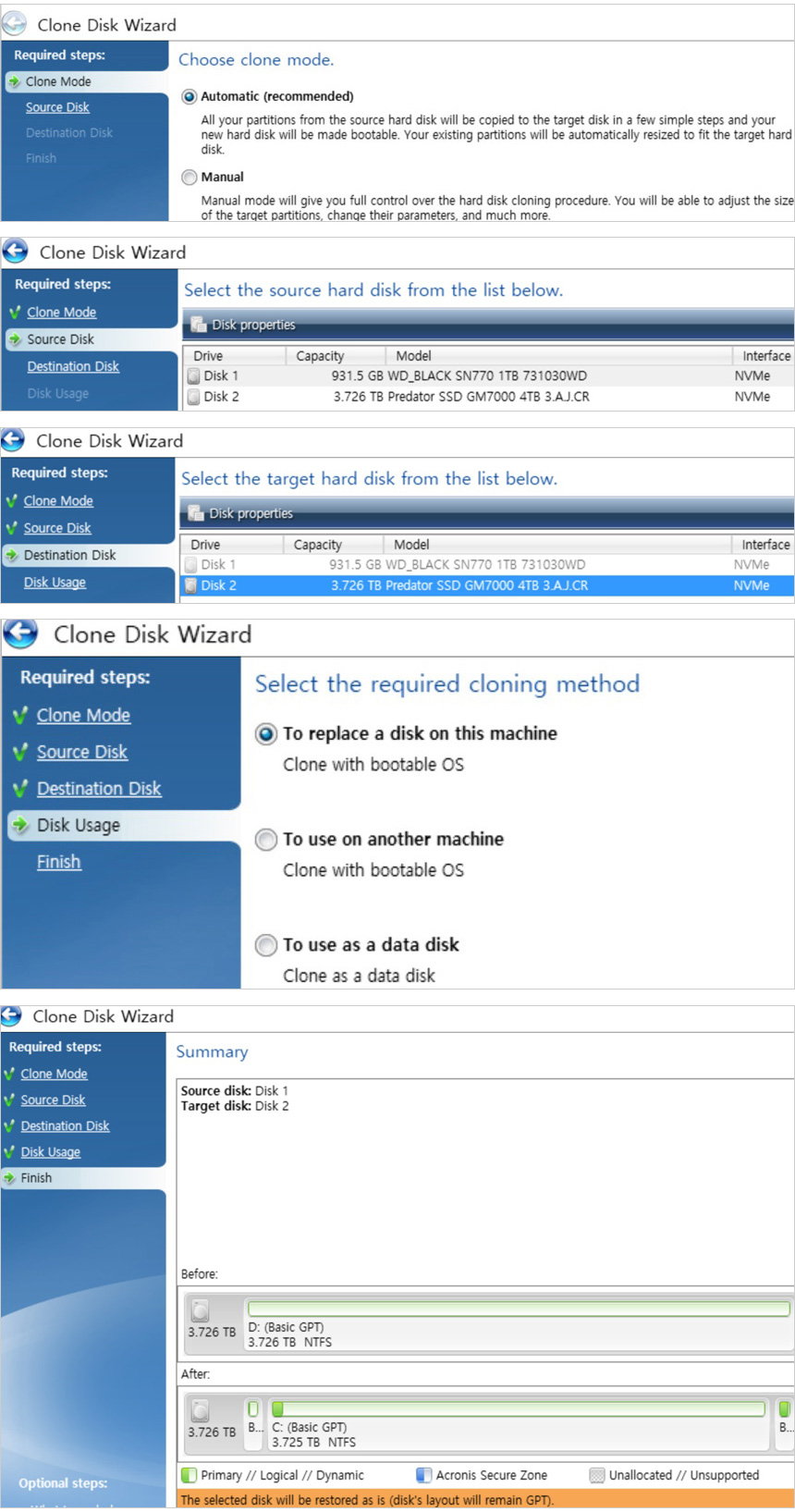Click back arrow on source disk selection screen
Screen dimensions: 795x1512
[15, 251]
